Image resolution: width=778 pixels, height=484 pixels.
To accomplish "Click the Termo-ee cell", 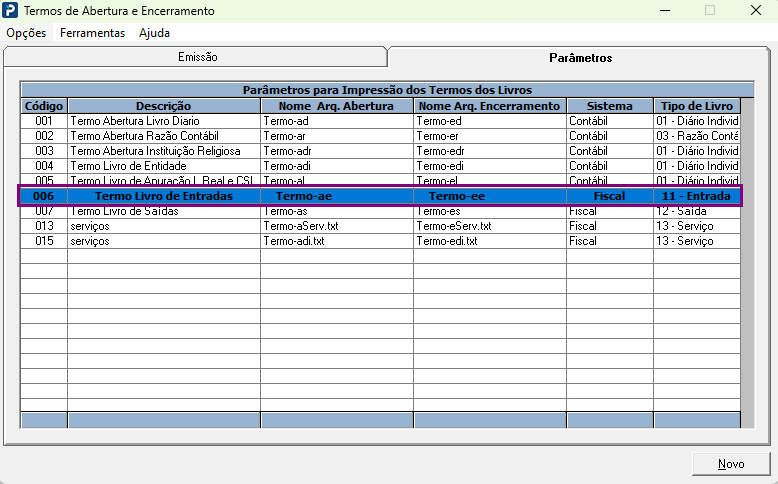I will point(489,196).
